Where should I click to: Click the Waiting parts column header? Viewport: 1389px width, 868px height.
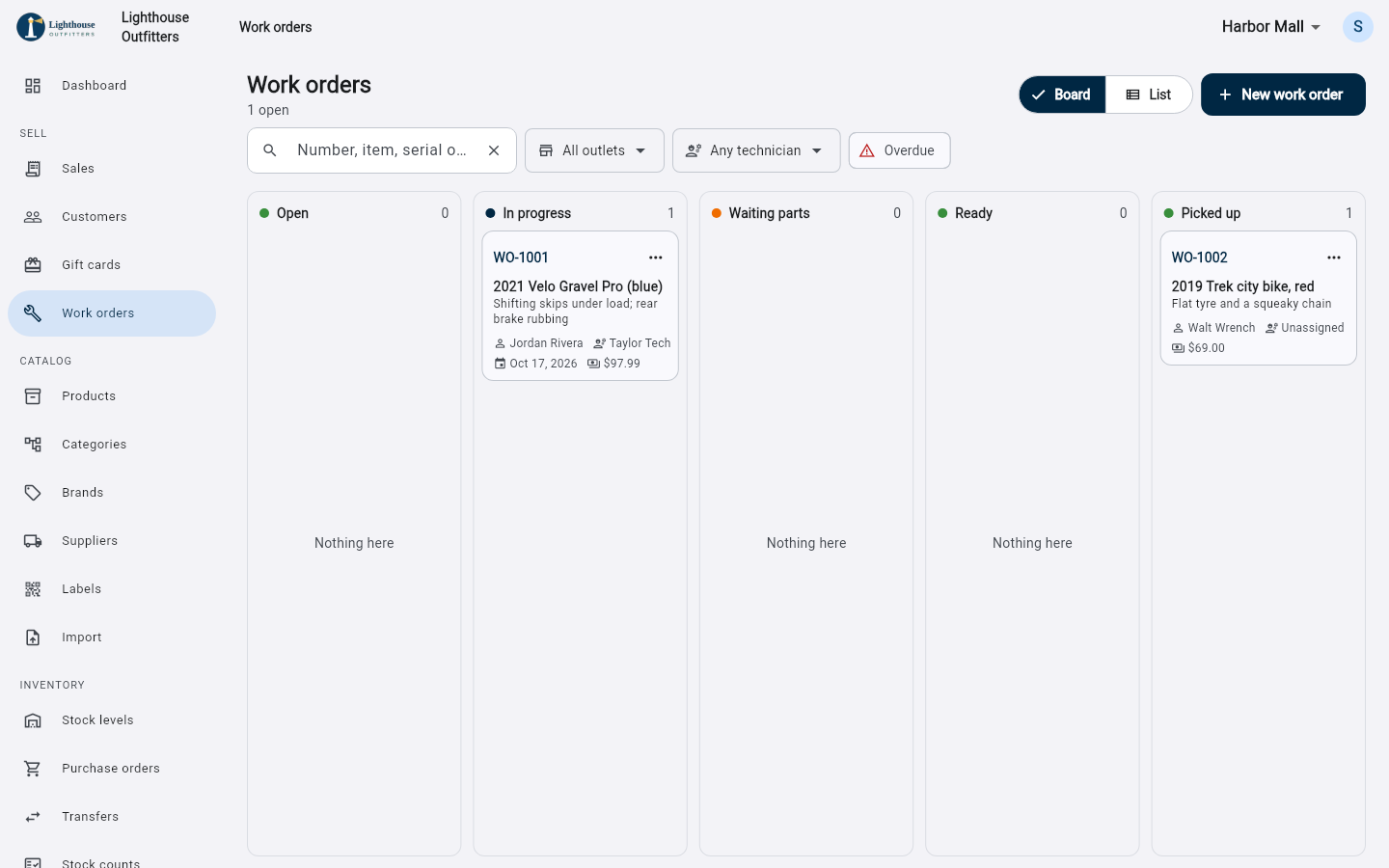coord(806,213)
